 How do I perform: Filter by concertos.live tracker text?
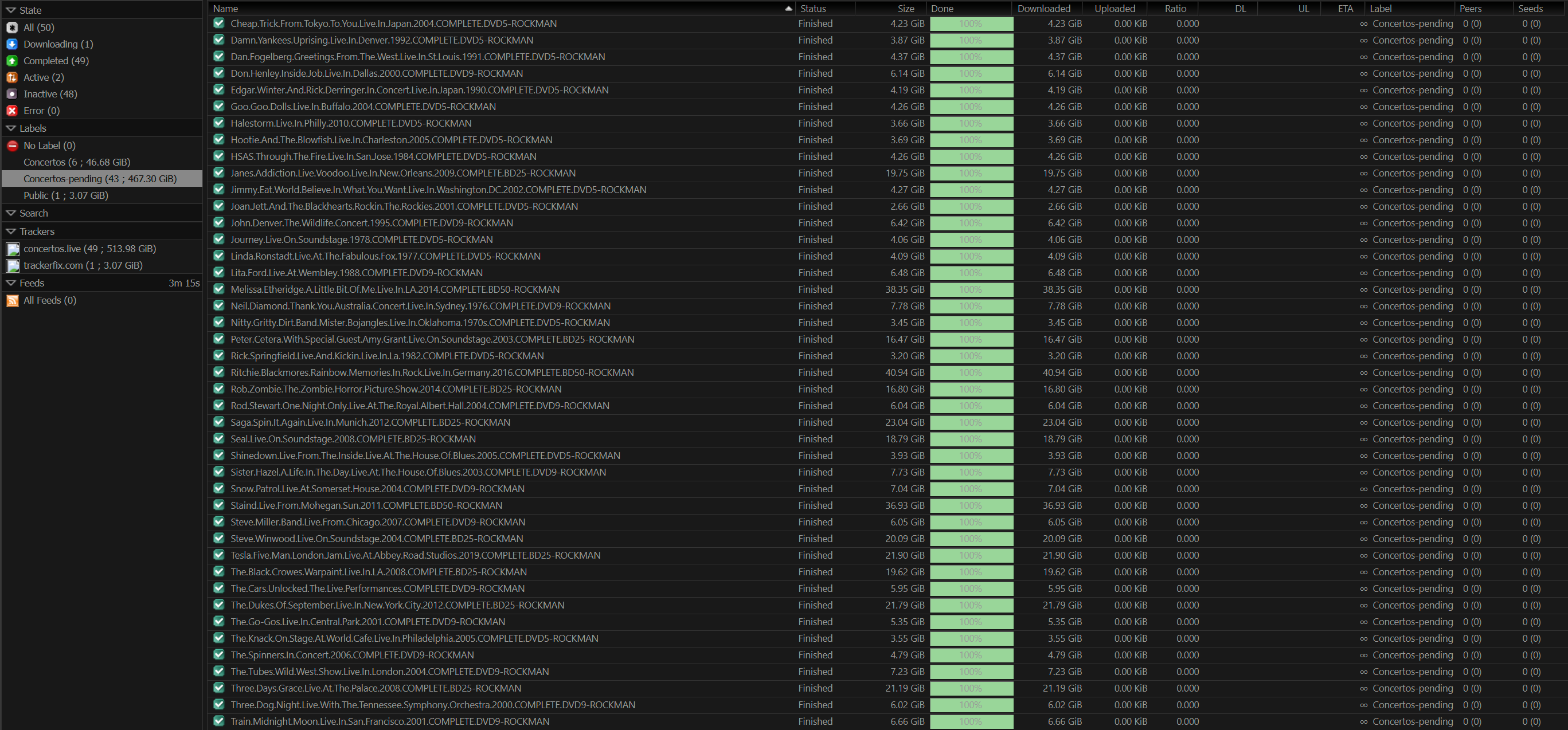point(89,249)
